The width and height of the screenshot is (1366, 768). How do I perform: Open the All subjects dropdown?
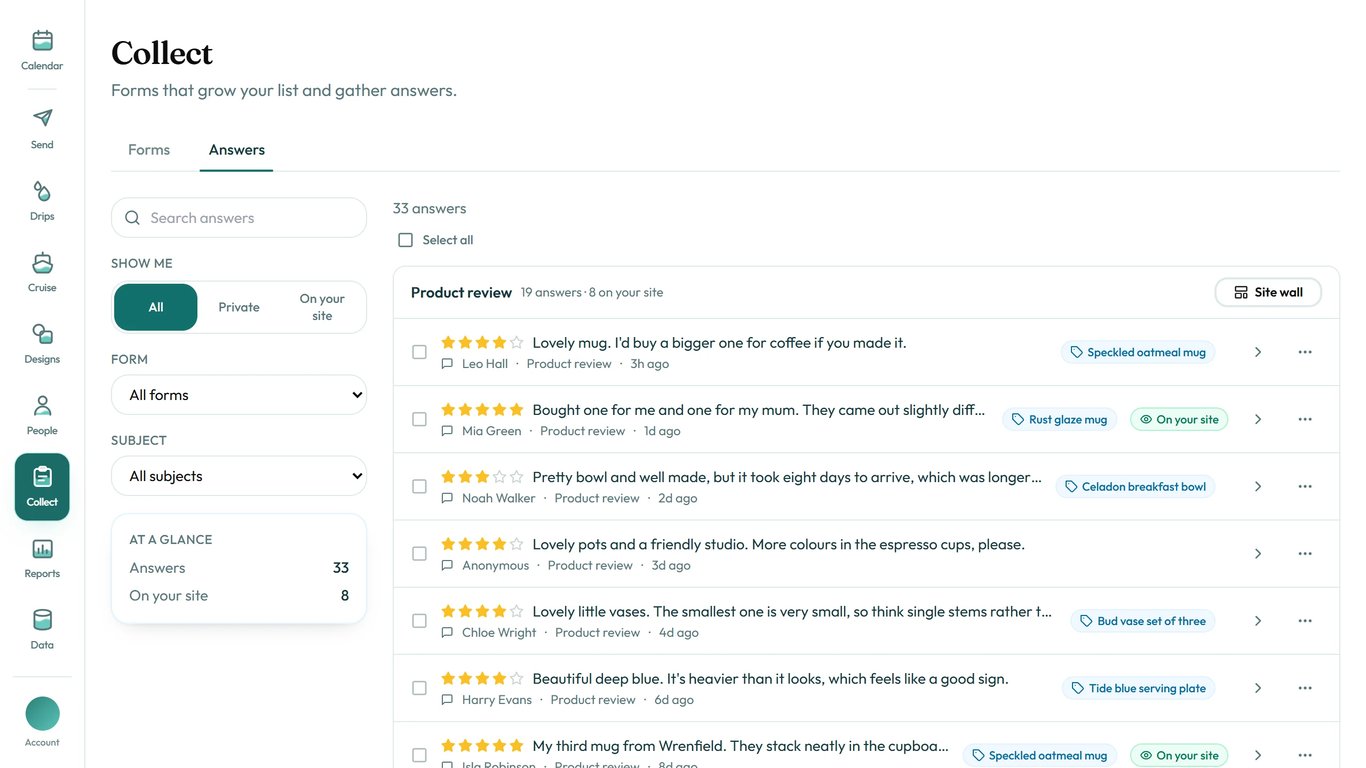(239, 476)
